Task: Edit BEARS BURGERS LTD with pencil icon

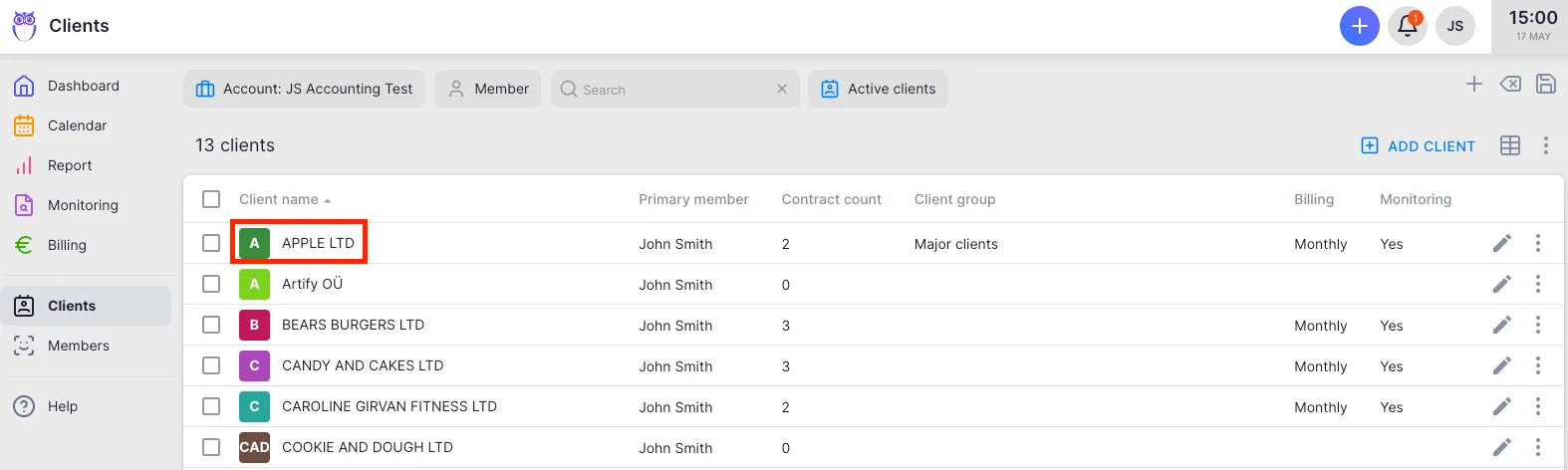Action: [x=1501, y=325]
